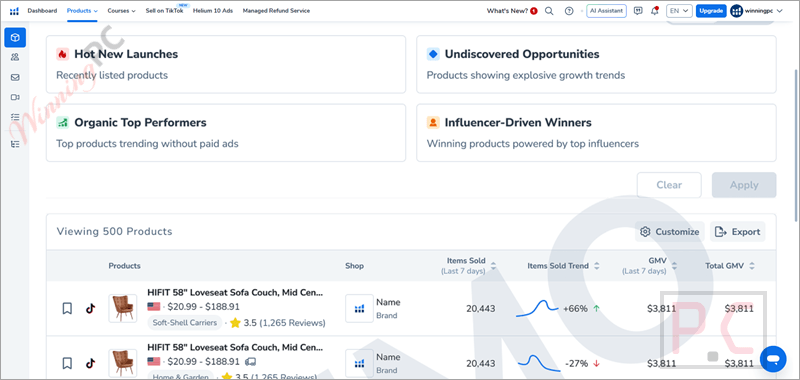Bookmark the second HIFIT Loveseat row
This screenshot has height=380, width=800.
[x=67, y=363]
